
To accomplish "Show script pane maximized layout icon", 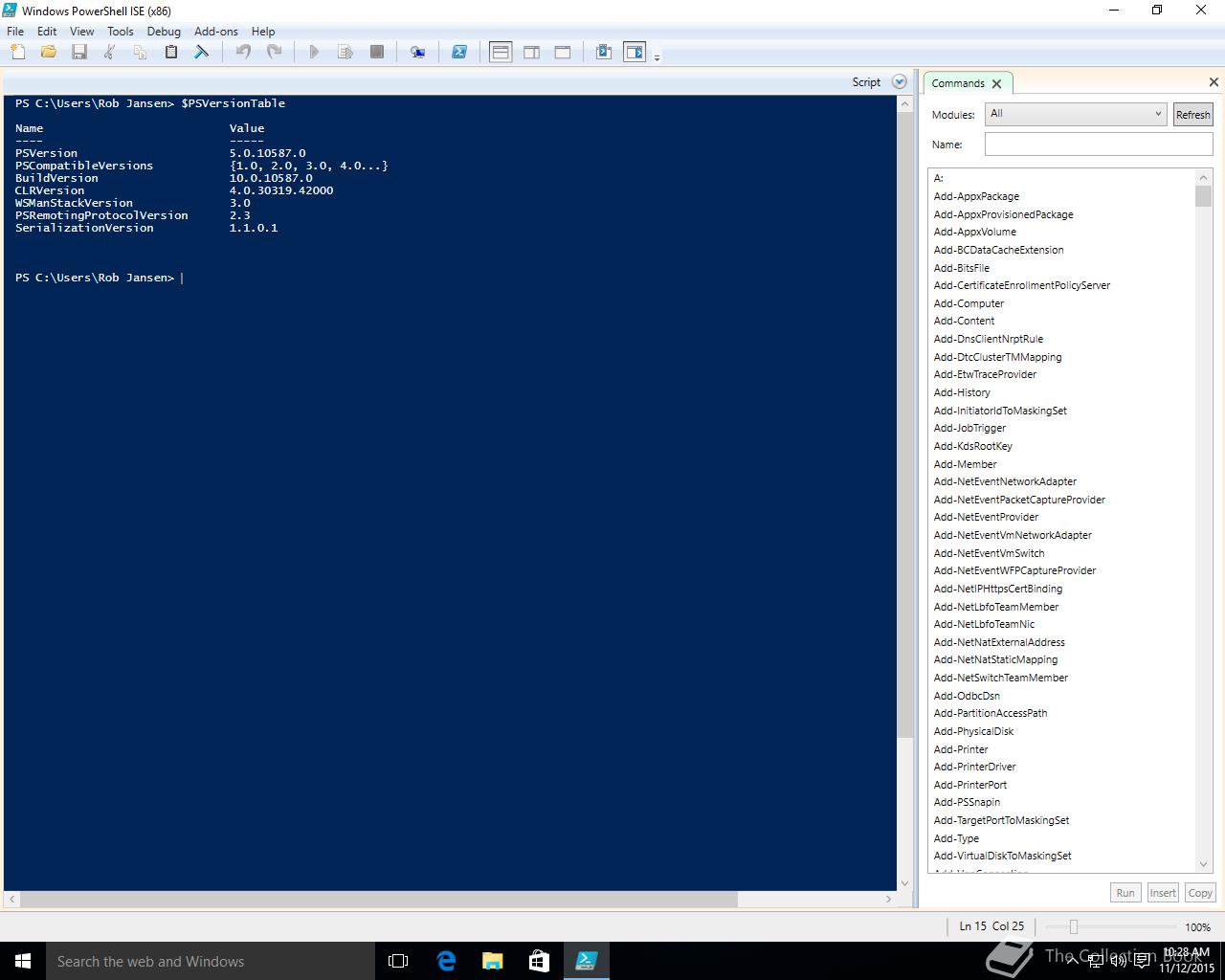I will (563, 53).
